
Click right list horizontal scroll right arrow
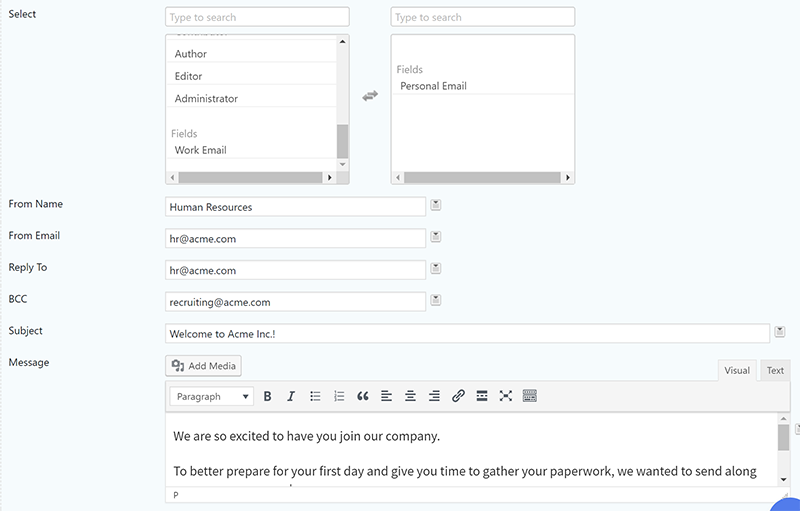(567, 177)
